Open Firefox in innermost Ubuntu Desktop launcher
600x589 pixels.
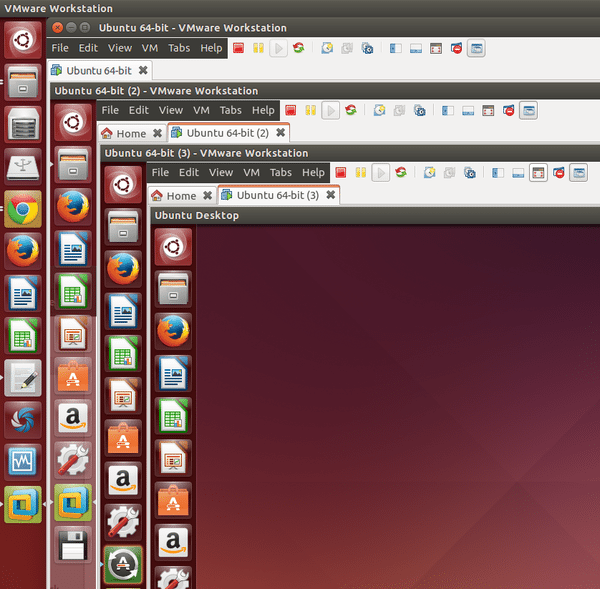tap(173, 331)
